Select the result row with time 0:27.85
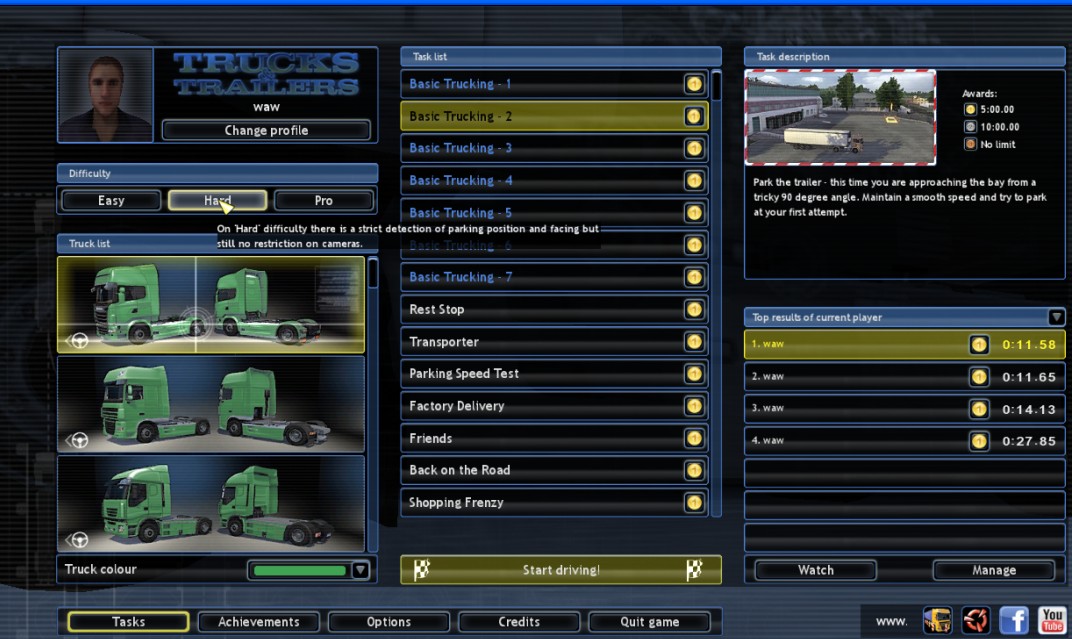The width and height of the screenshot is (1072, 639). [904, 441]
